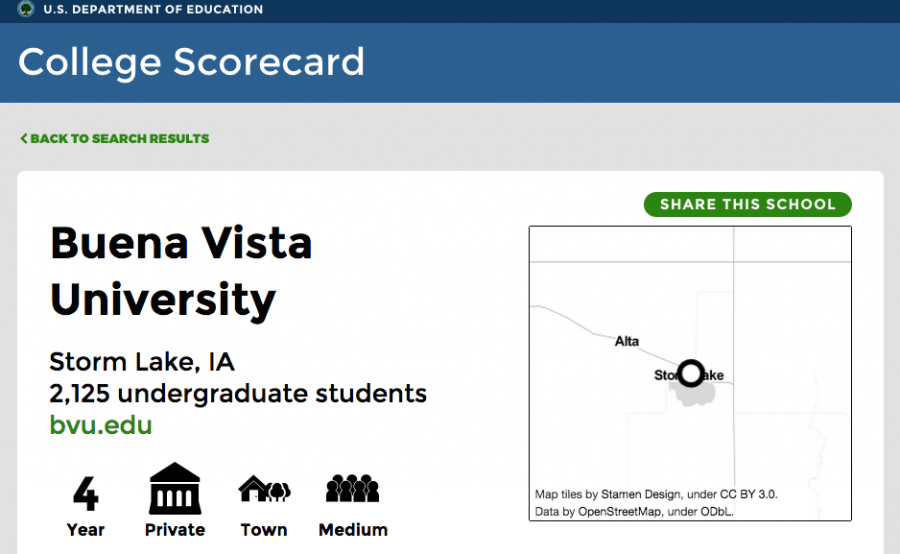Open the College Scorecard home title

pos(191,63)
